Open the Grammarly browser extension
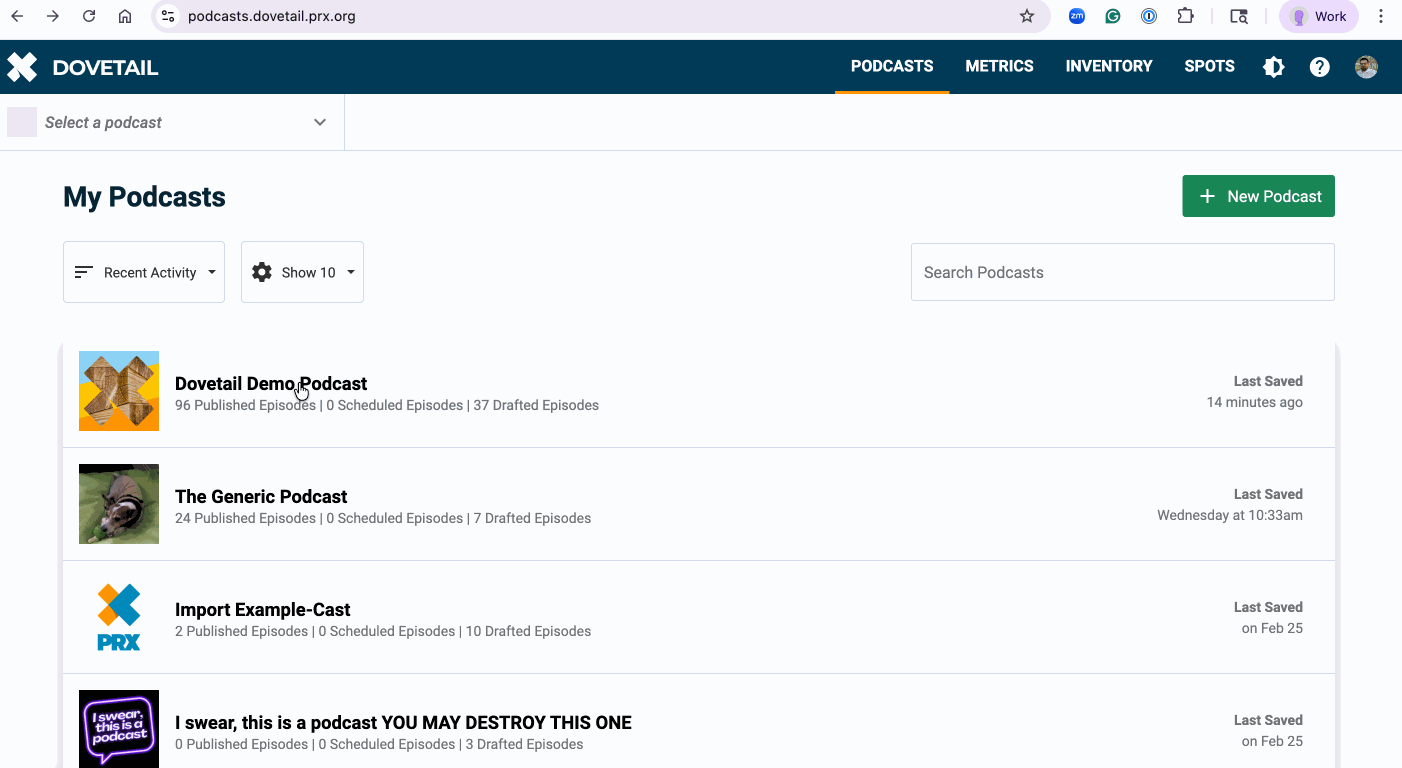Viewport: 1402px width, 768px height. [1112, 16]
